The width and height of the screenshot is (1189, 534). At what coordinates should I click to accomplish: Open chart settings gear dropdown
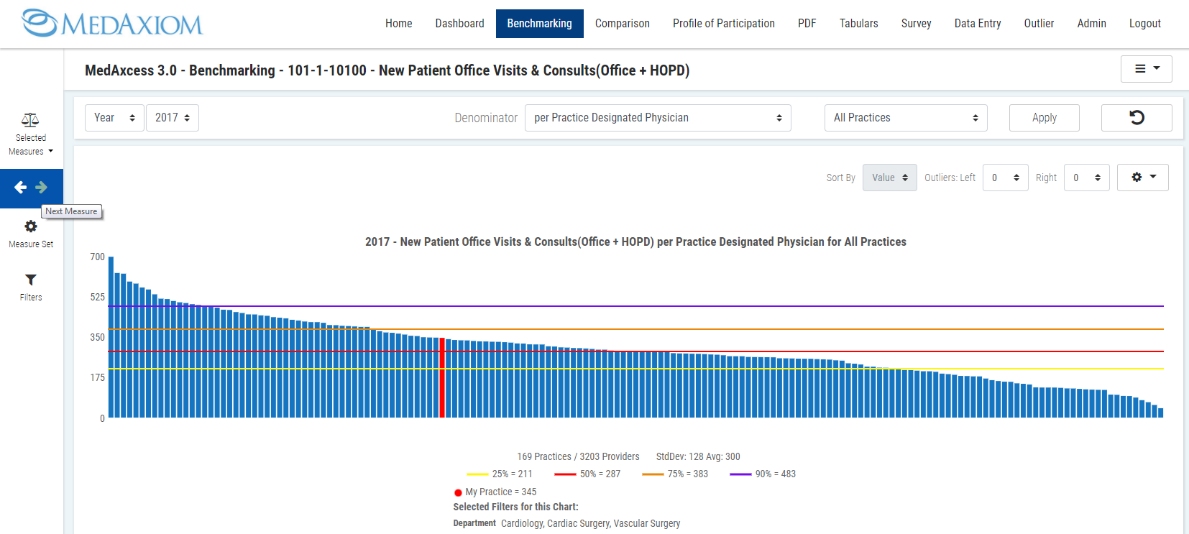point(1142,177)
